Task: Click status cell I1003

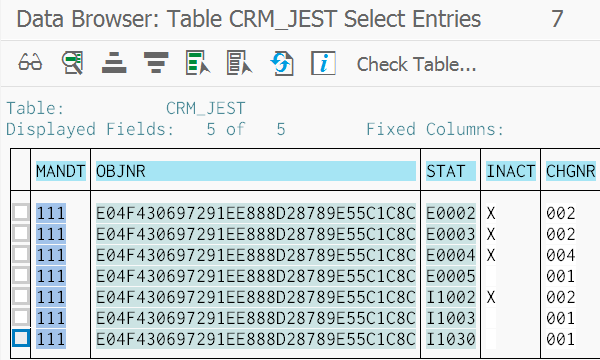Action: click(451, 318)
